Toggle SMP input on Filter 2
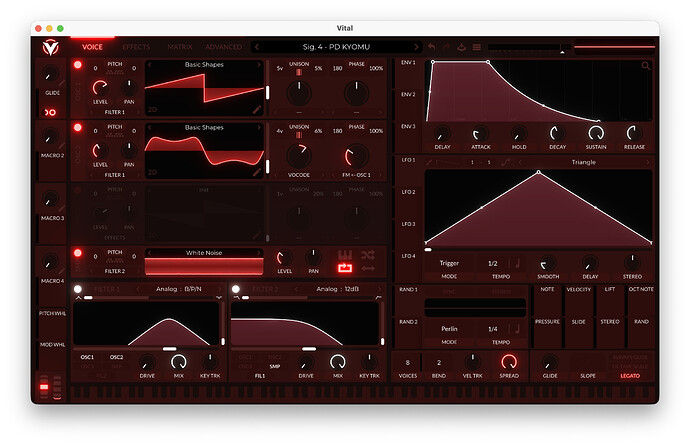690x444 pixels. 275,366
